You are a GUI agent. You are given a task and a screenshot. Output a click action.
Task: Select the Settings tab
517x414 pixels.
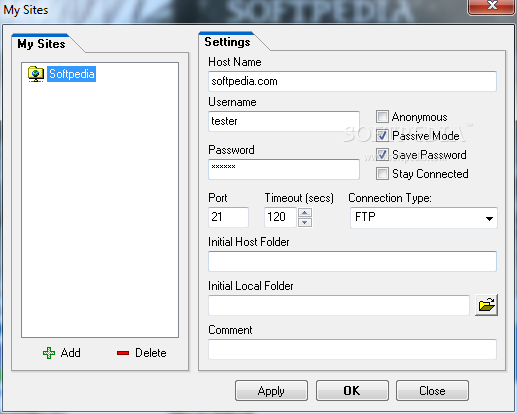(227, 42)
